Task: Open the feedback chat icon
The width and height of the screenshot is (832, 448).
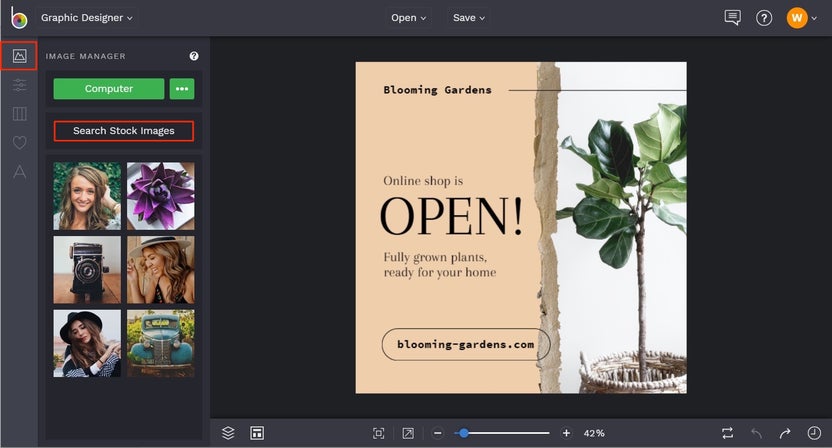Action: 732,18
